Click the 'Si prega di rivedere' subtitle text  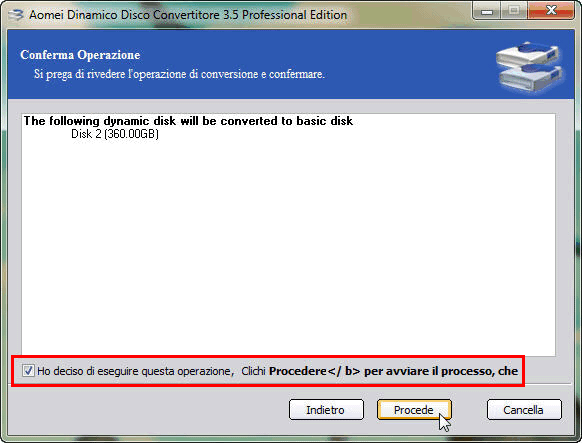click(x=179, y=74)
